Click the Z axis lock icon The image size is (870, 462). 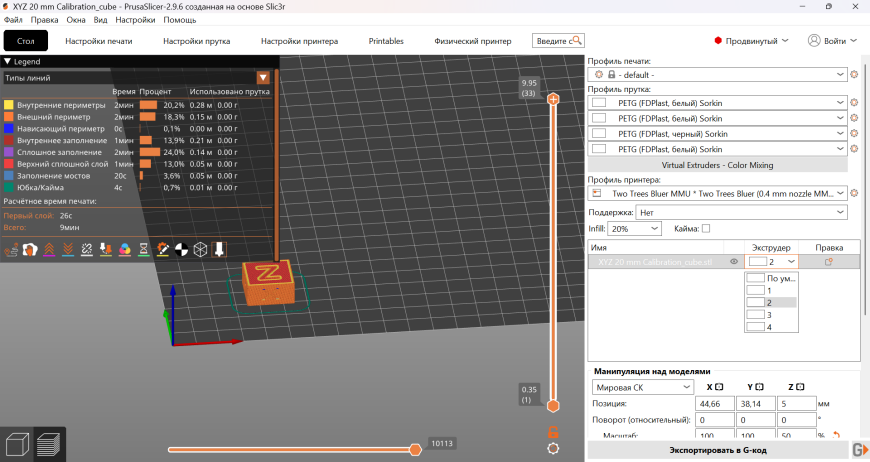(800, 387)
